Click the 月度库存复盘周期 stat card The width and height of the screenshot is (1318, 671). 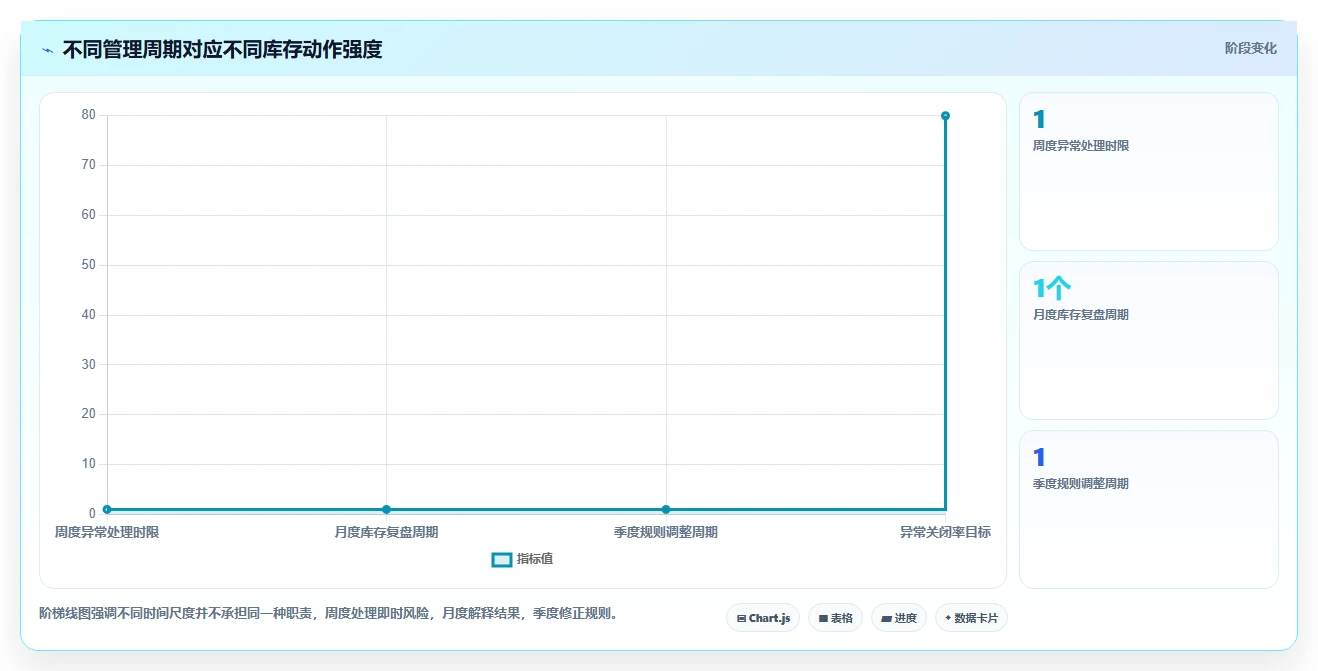tap(1149, 340)
